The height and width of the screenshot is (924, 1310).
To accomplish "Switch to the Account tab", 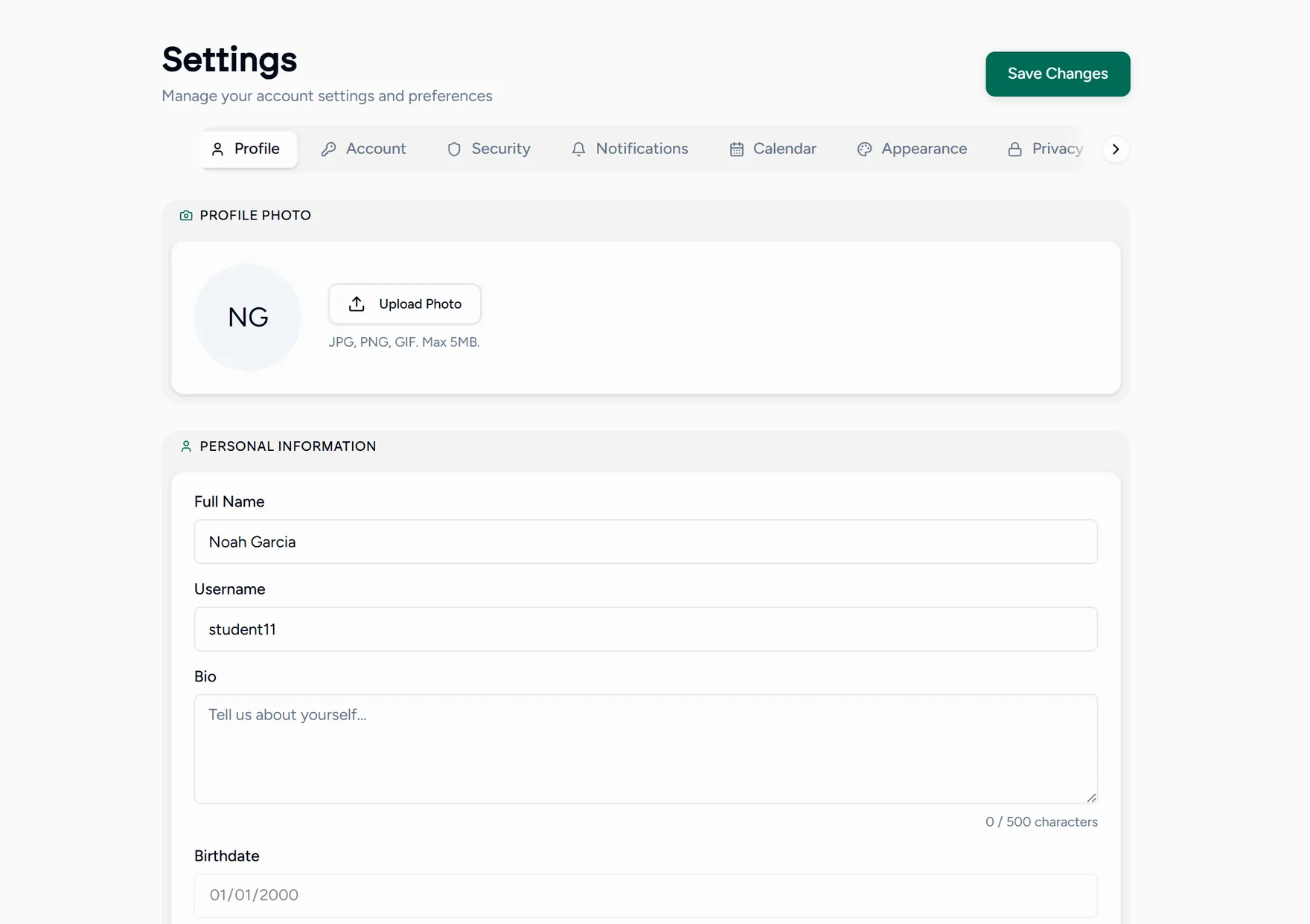I will (364, 149).
